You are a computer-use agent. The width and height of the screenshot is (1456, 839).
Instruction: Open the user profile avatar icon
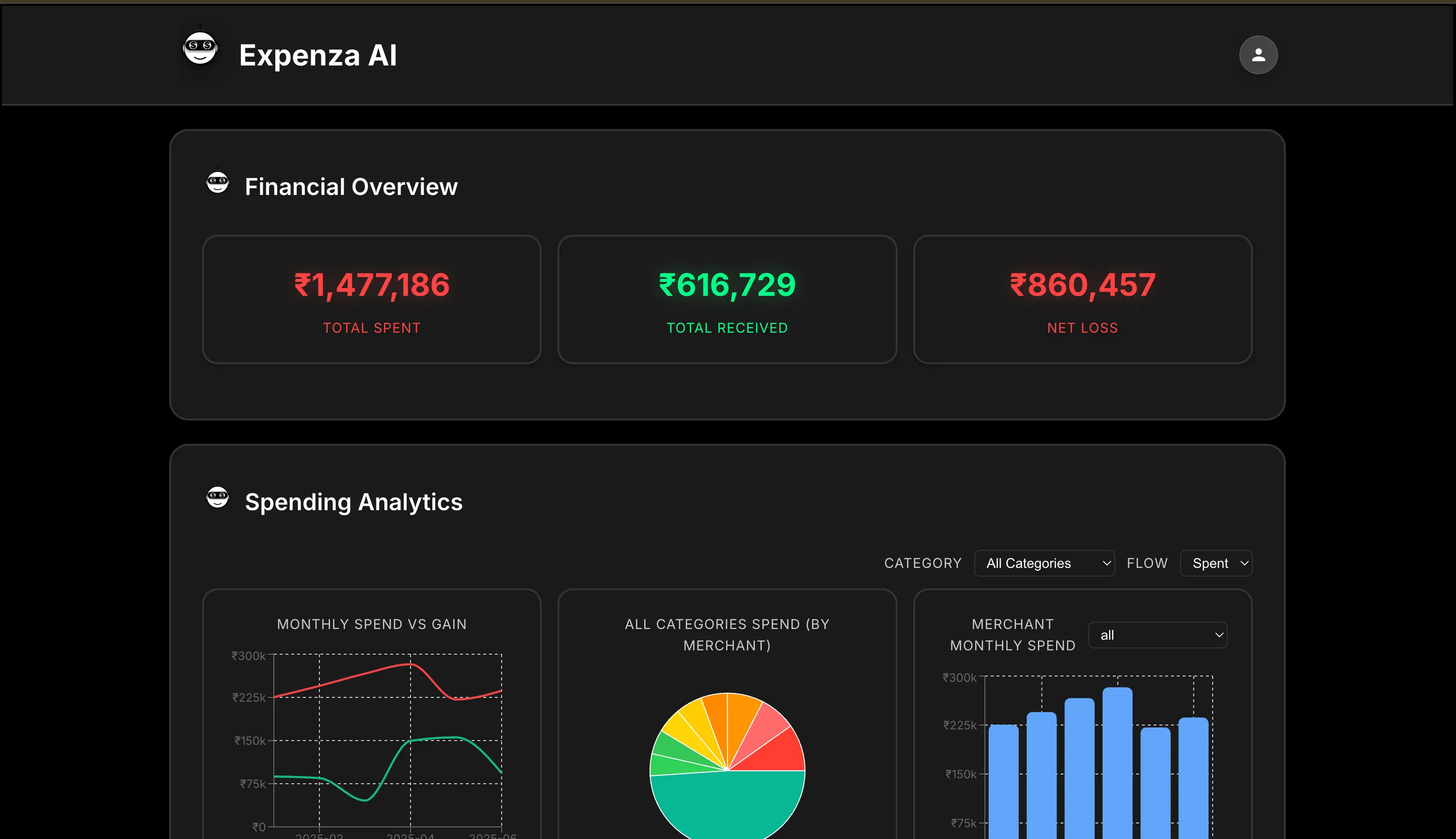[x=1258, y=55]
